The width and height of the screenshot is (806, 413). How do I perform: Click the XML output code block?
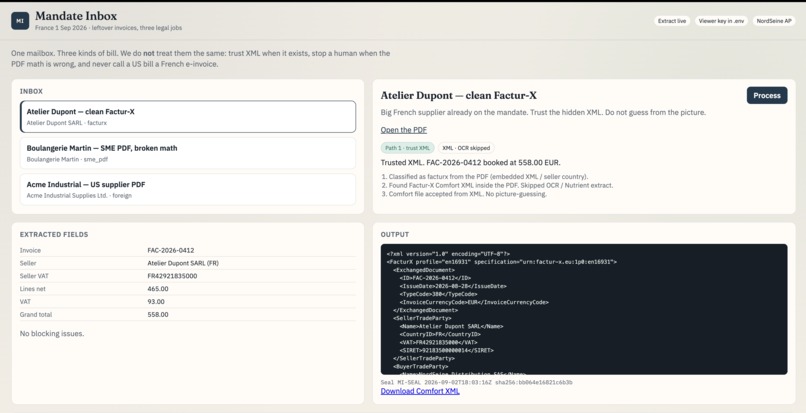pyautogui.click(x=584, y=309)
